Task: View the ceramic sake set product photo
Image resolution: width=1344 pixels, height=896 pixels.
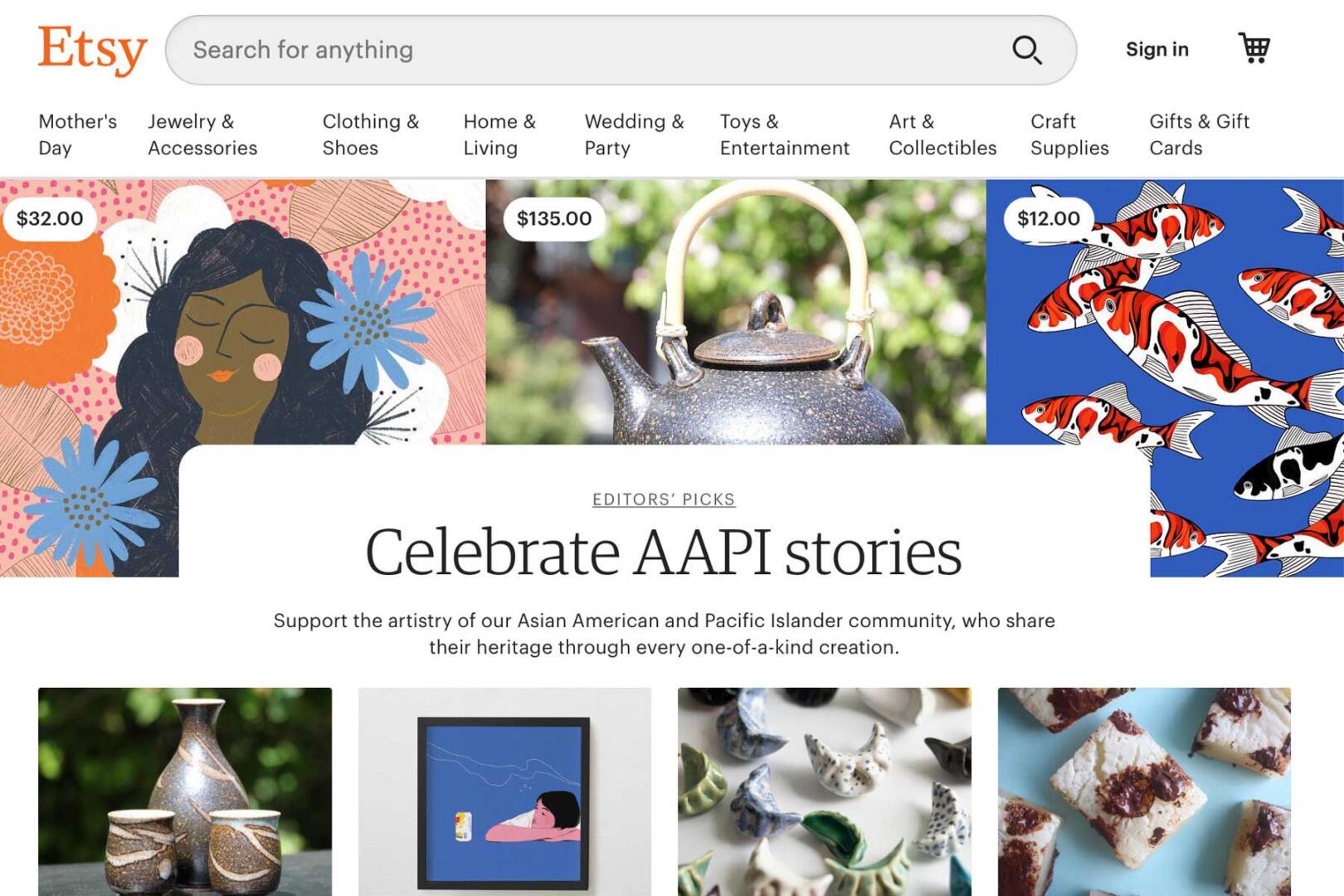Action: click(185, 791)
